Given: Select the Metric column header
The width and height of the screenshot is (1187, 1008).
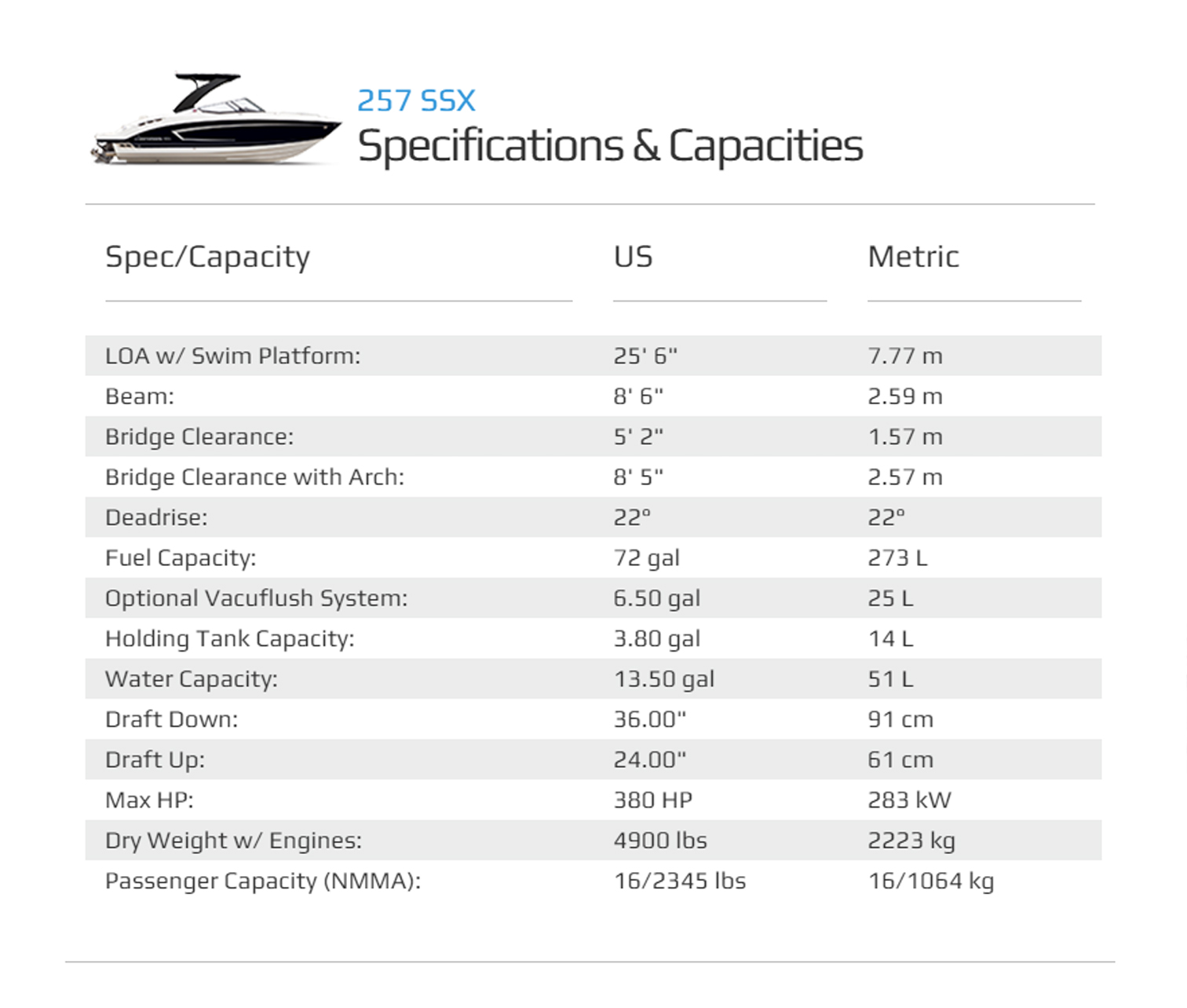Looking at the screenshot, I should 913,257.
